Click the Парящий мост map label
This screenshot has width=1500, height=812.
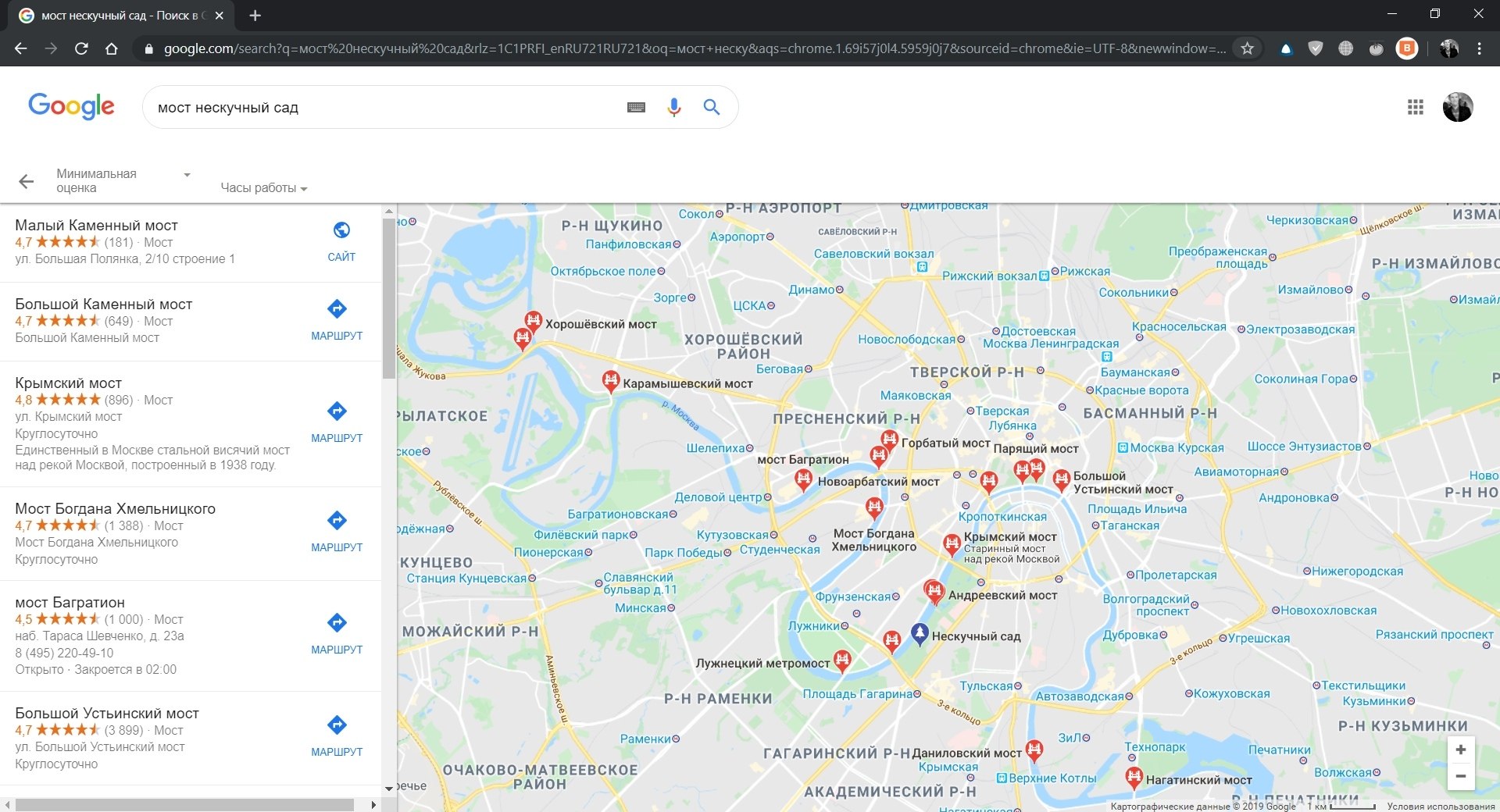point(1036,448)
